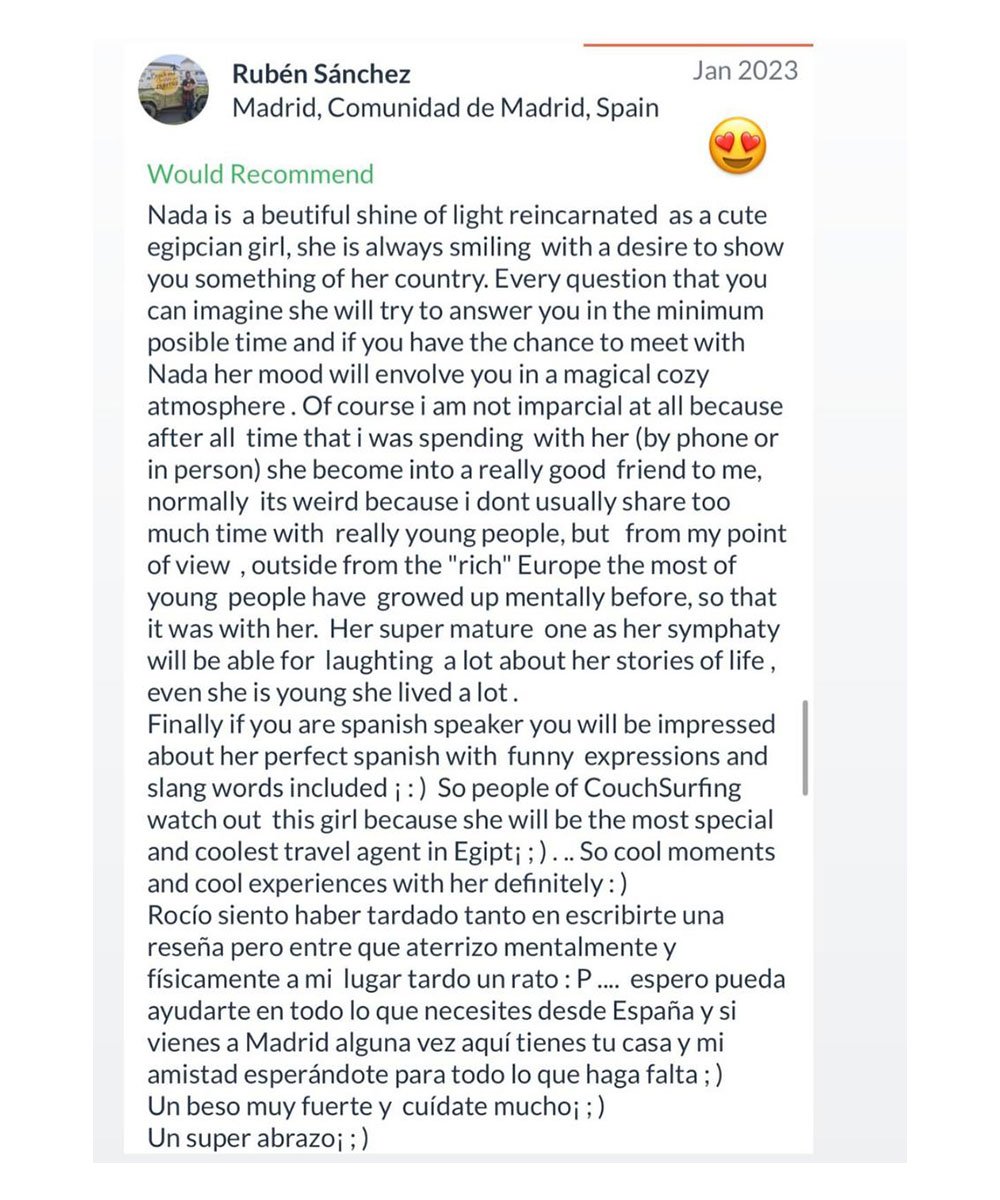
Task: Click the vertical scrollbar thumb beside review
Action: pos(805,748)
